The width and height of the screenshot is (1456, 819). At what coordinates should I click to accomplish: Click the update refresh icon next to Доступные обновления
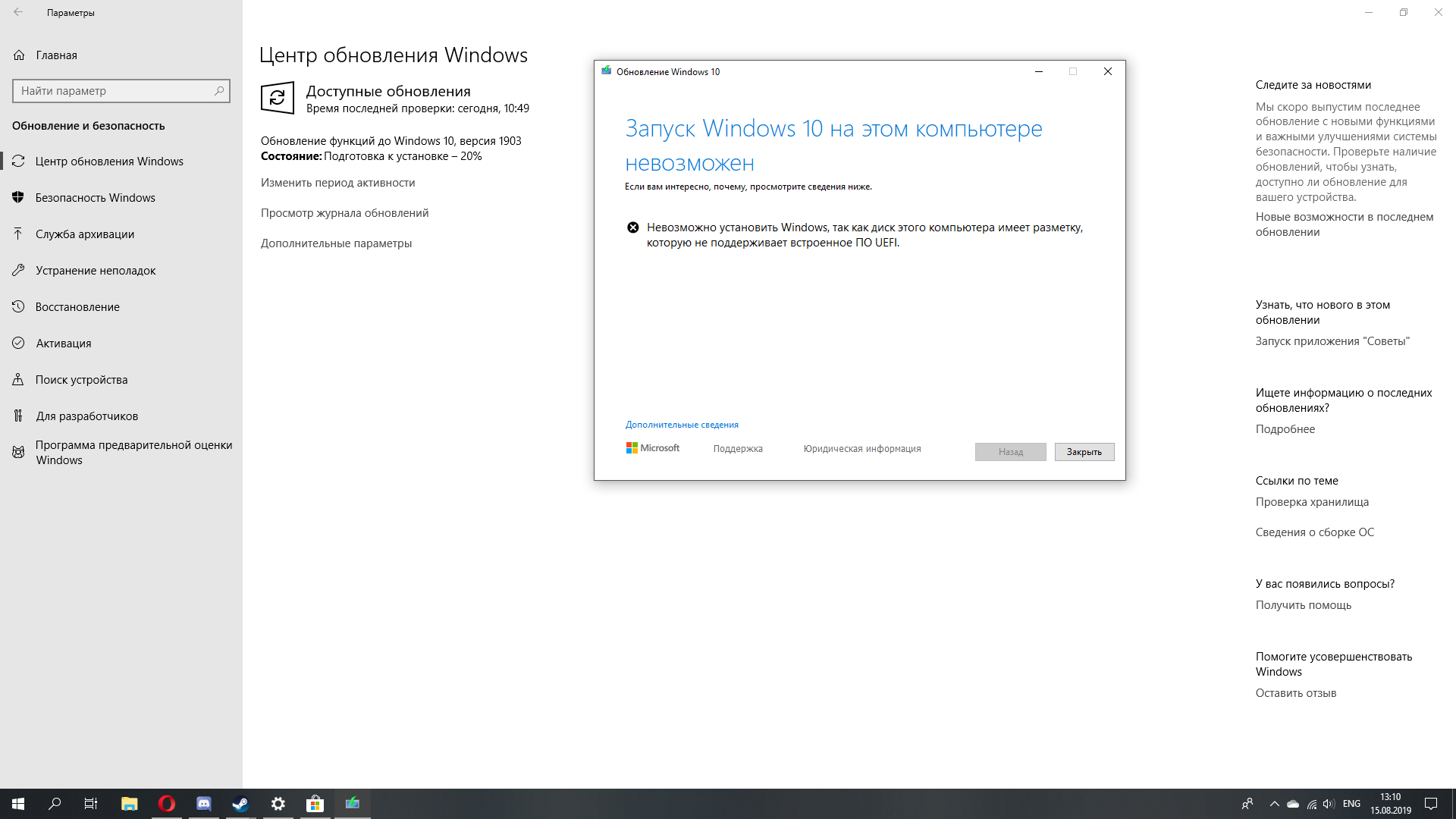pyautogui.click(x=278, y=98)
